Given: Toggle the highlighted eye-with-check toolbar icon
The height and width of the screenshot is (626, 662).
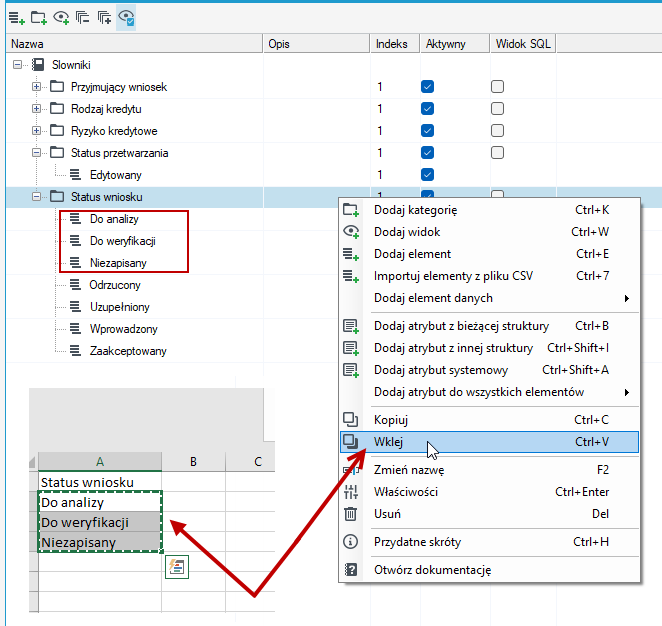Looking at the screenshot, I should pos(126,18).
